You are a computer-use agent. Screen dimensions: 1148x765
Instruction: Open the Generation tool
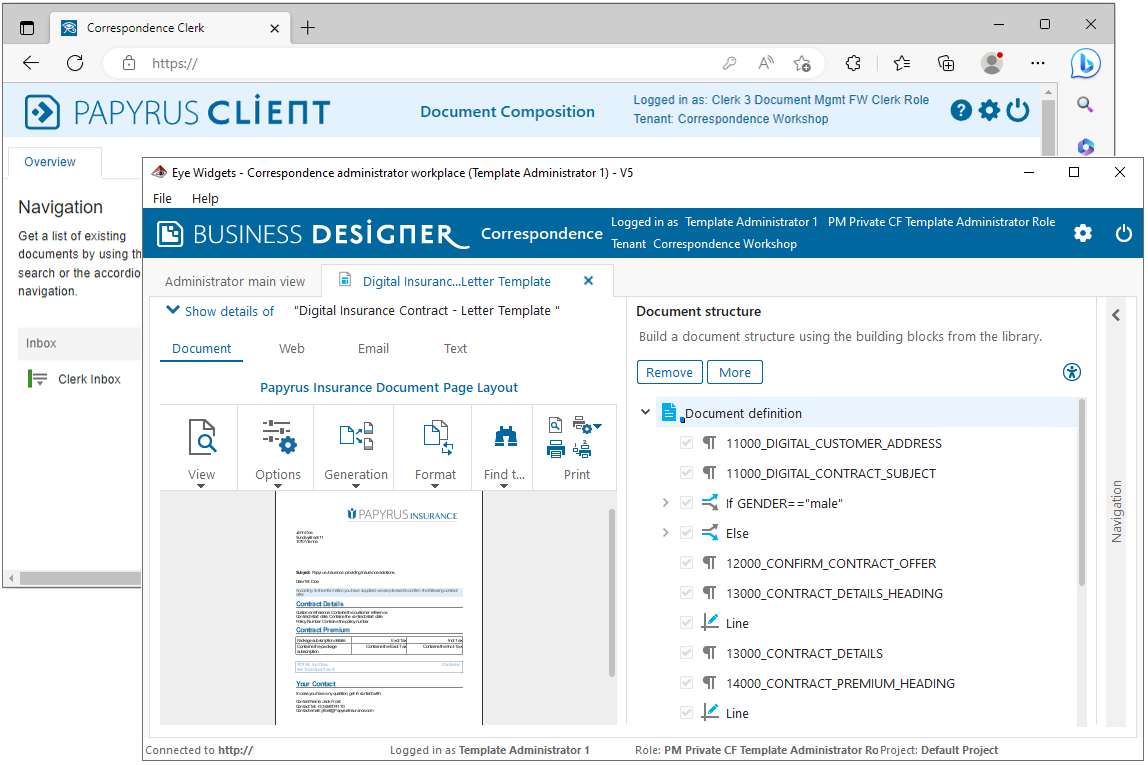(x=356, y=436)
